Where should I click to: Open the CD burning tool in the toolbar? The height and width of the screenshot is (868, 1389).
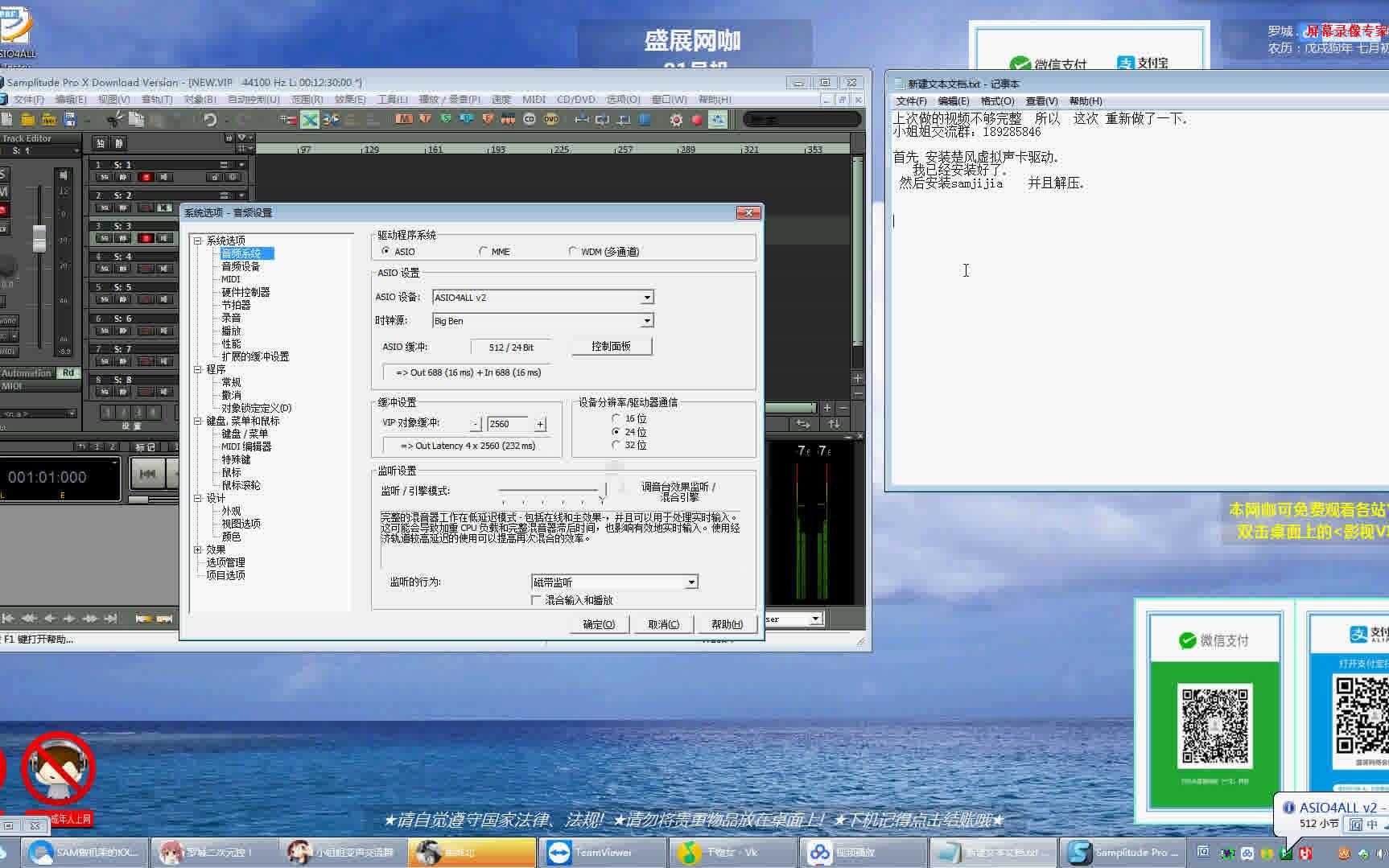pos(529,120)
